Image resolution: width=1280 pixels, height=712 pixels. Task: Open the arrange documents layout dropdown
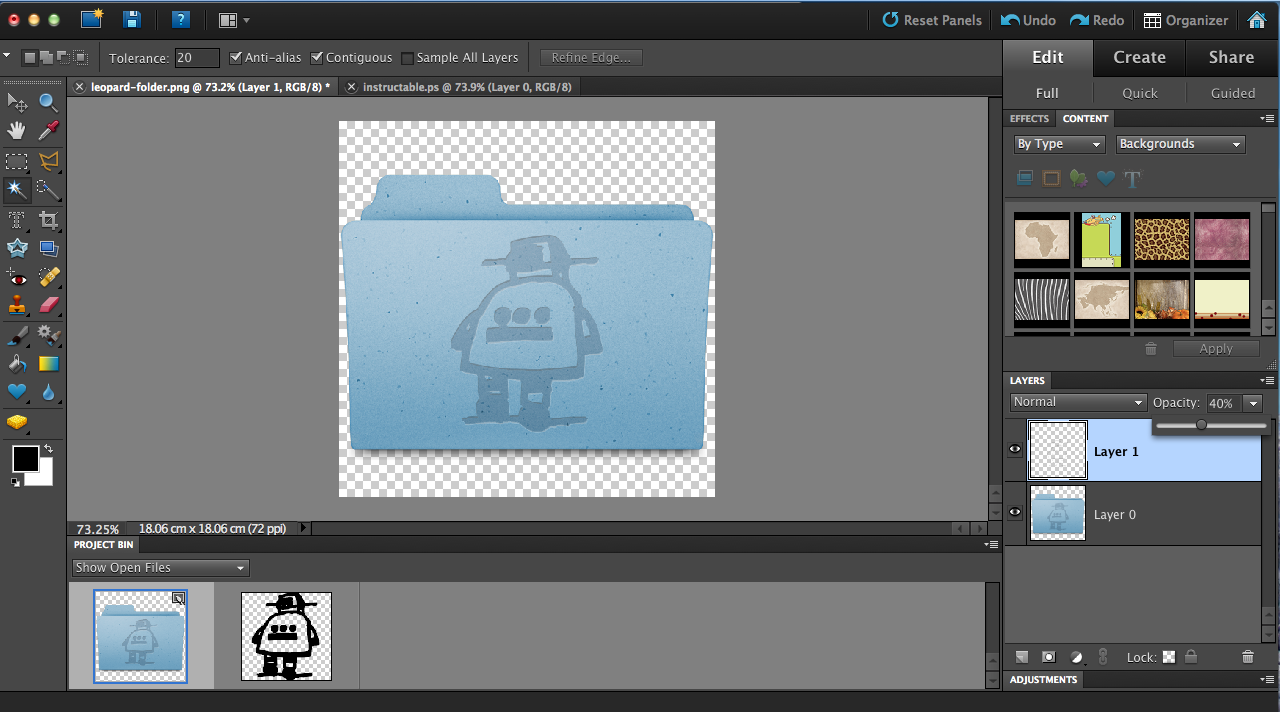[x=234, y=20]
